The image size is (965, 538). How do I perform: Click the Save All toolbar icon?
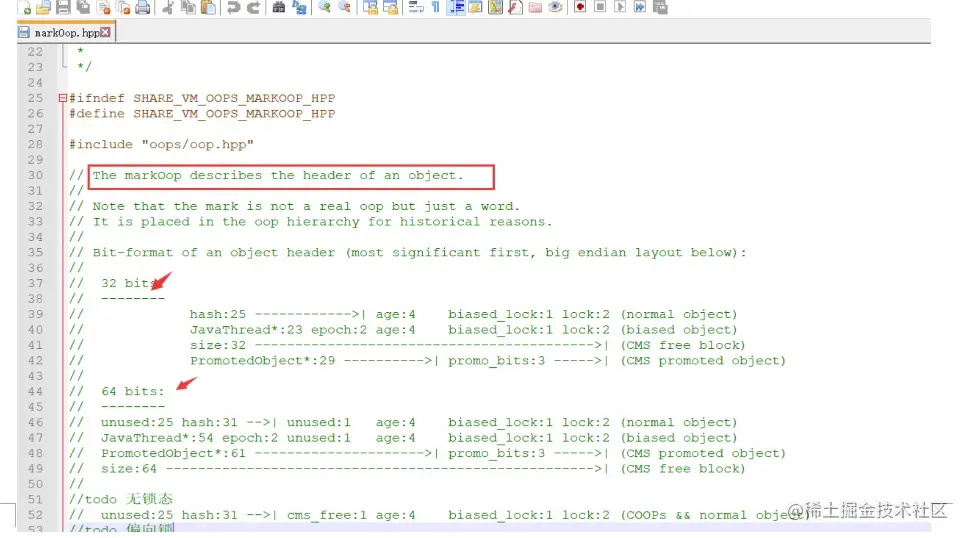click(x=82, y=7)
